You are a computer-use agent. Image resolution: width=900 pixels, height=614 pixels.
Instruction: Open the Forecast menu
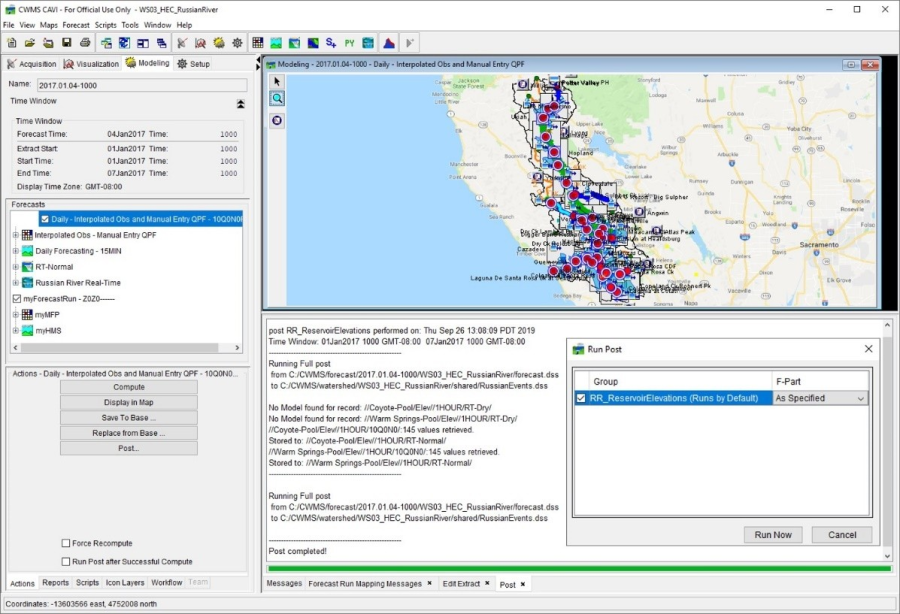click(x=76, y=25)
